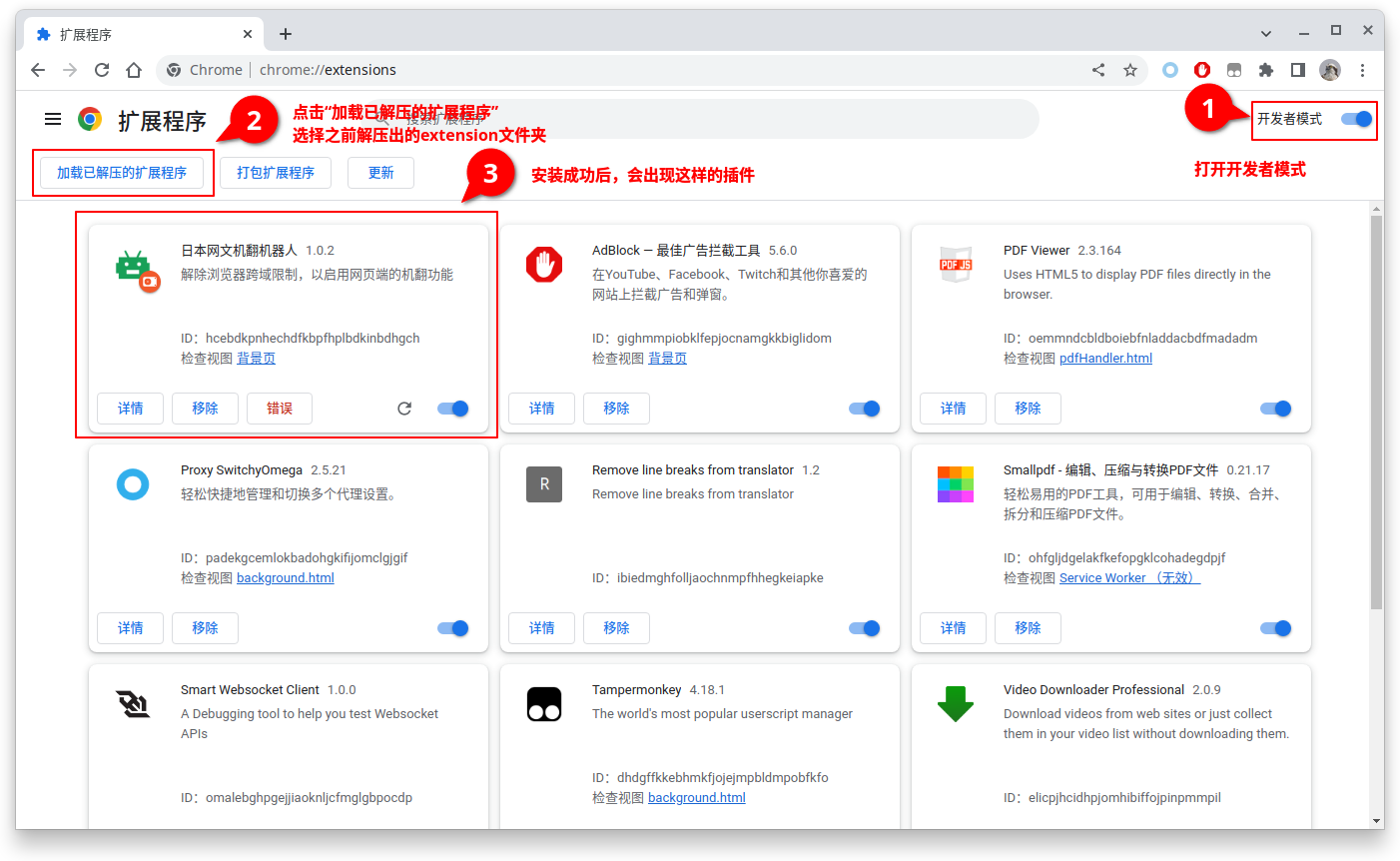1400x861 pixels.
Task: Click the 更新 button
Action: tap(380, 173)
